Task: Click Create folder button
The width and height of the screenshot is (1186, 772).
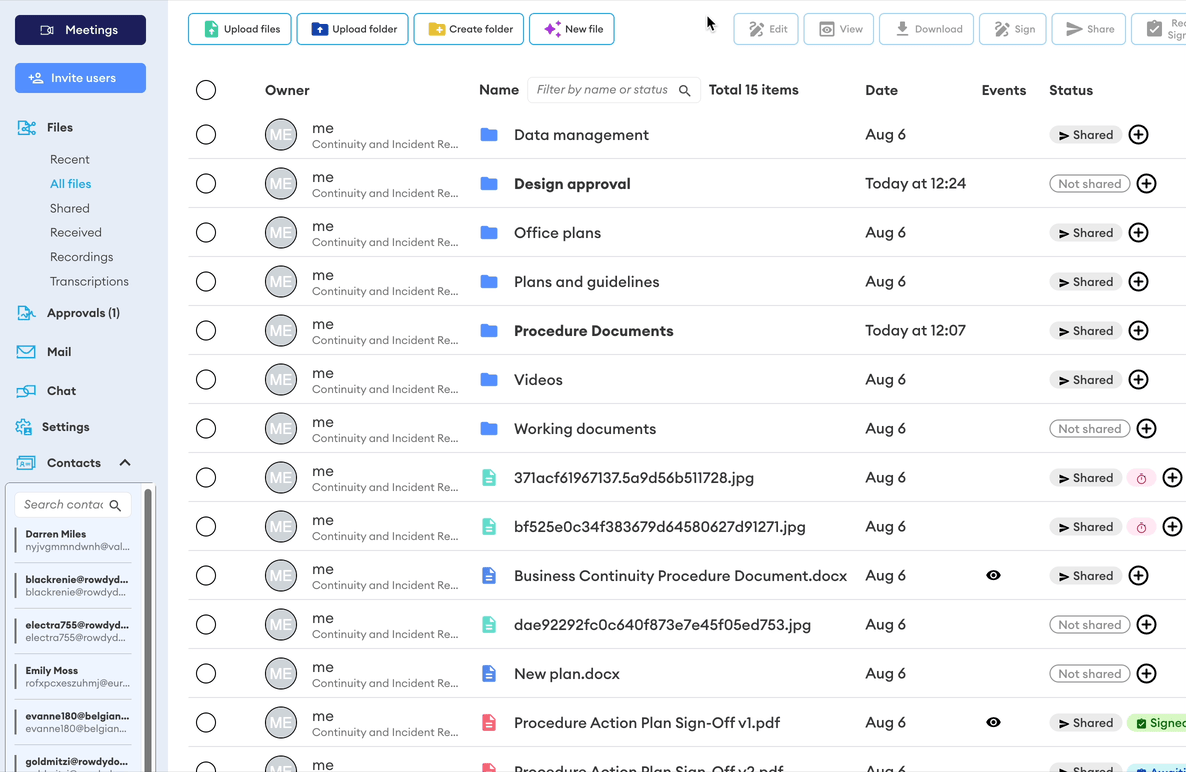Action: pos(469,29)
